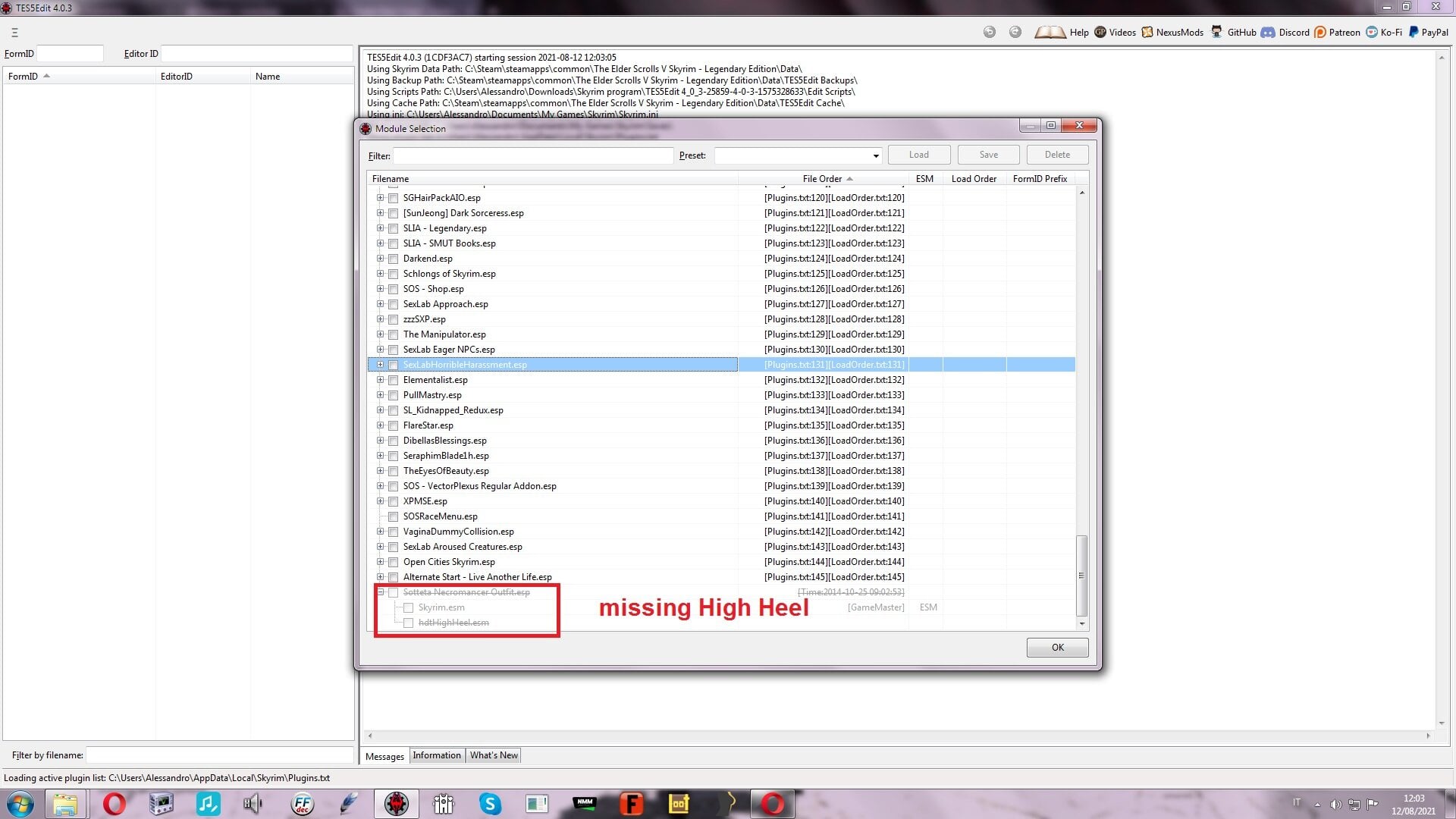Click the Load preset button
Image resolution: width=1456 pixels, height=819 pixels.
pyautogui.click(x=919, y=155)
